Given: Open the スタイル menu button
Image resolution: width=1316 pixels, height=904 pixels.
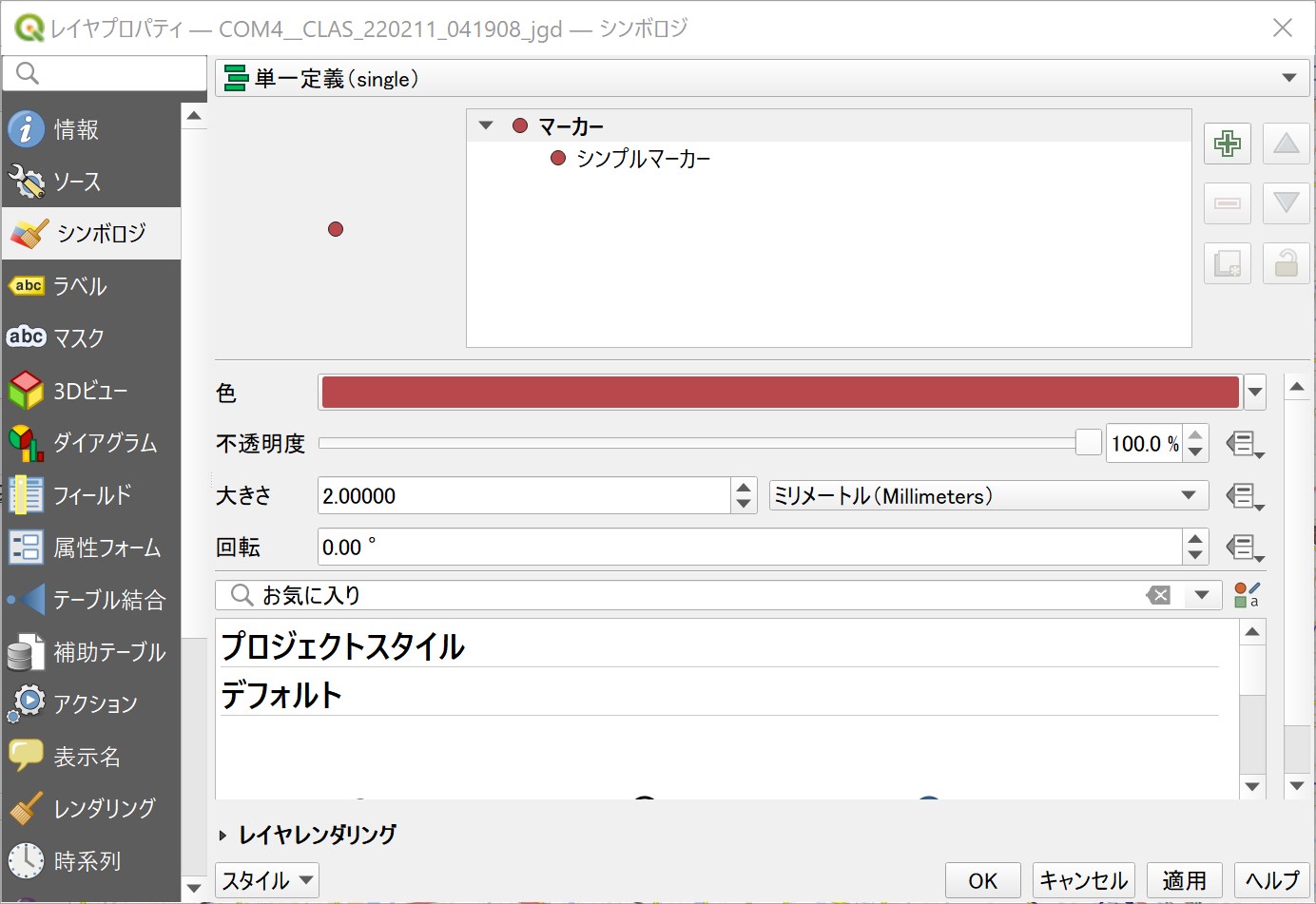Looking at the screenshot, I should 266,879.
